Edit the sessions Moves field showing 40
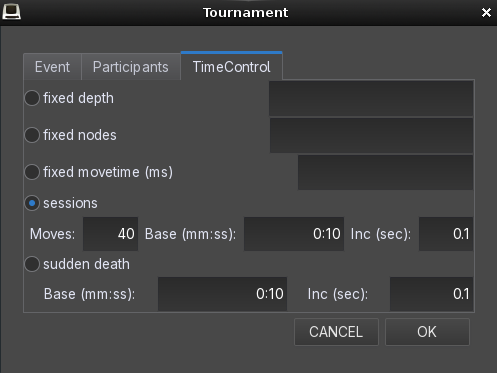This screenshot has height=373, width=497. pos(110,234)
